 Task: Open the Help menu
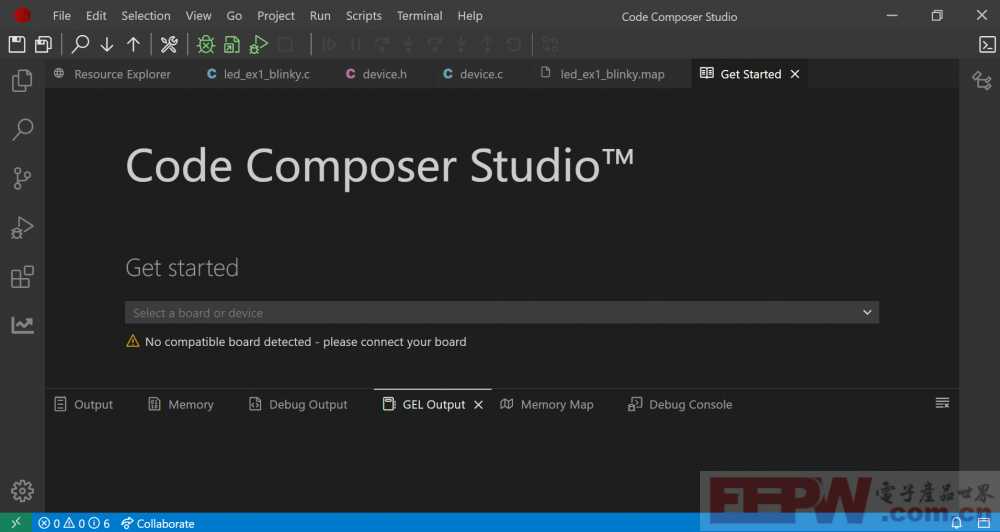(470, 16)
